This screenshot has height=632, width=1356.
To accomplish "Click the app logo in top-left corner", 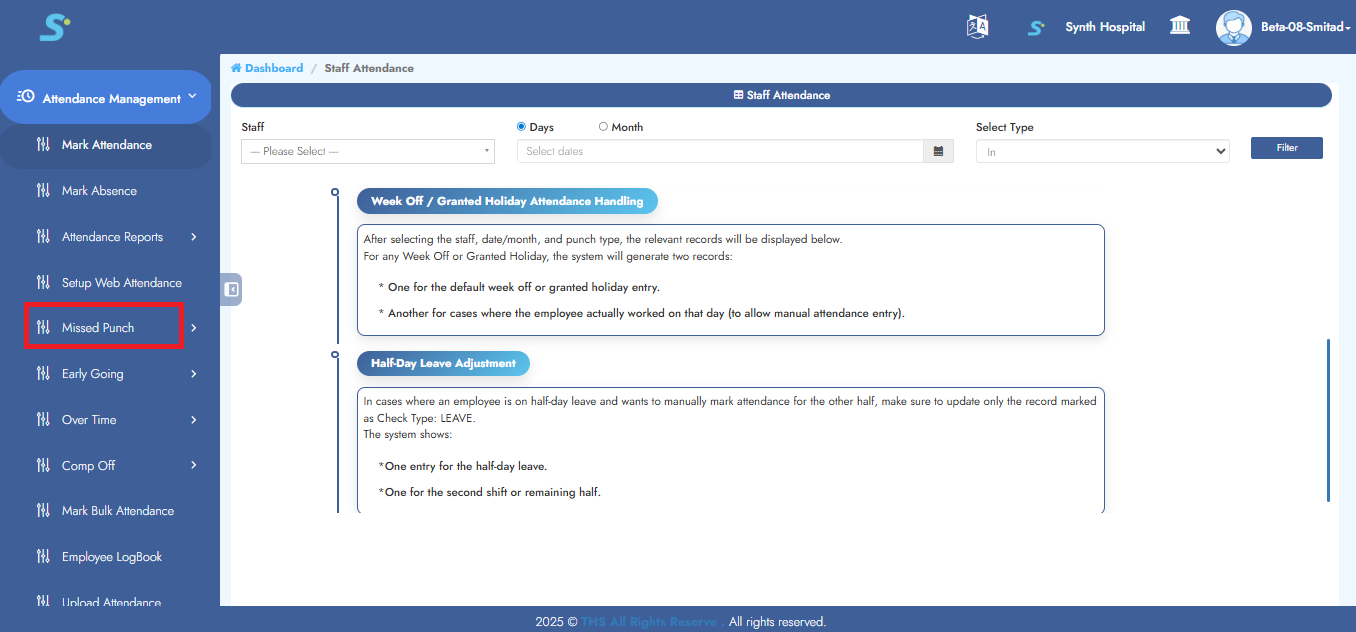I will pyautogui.click(x=54, y=27).
